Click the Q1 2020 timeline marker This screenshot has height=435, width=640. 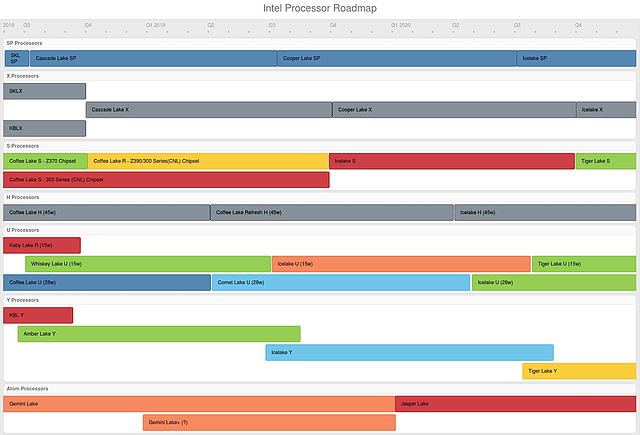(401, 23)
